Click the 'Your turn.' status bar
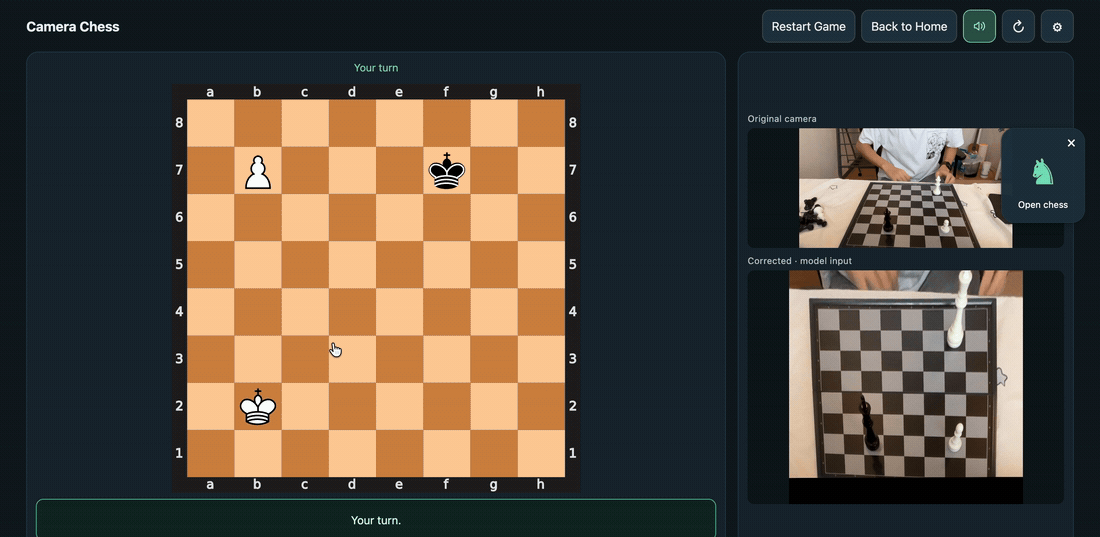 (x=376, y=518)
